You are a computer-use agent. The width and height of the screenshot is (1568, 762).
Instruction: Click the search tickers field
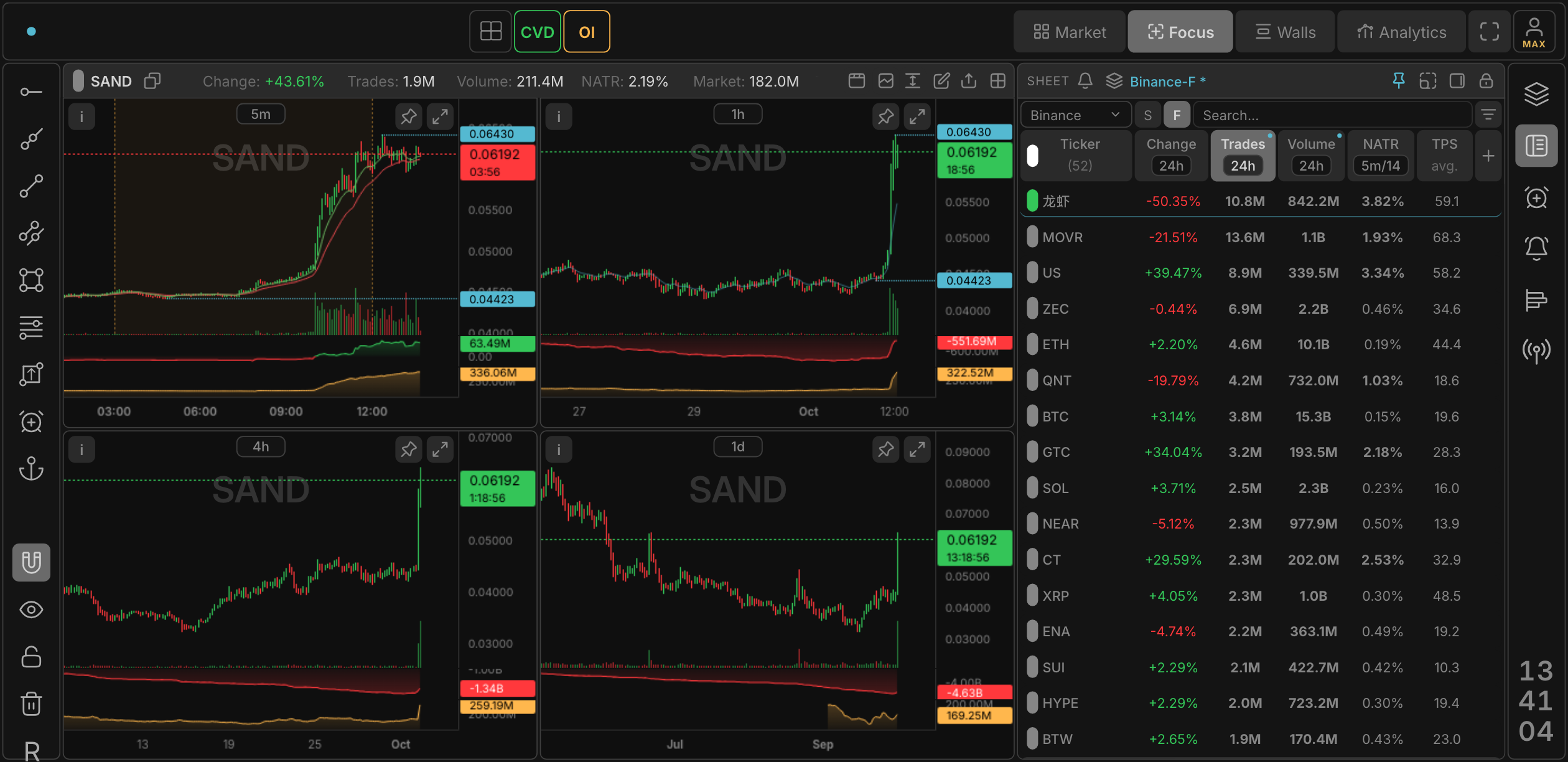point(1332,115)
